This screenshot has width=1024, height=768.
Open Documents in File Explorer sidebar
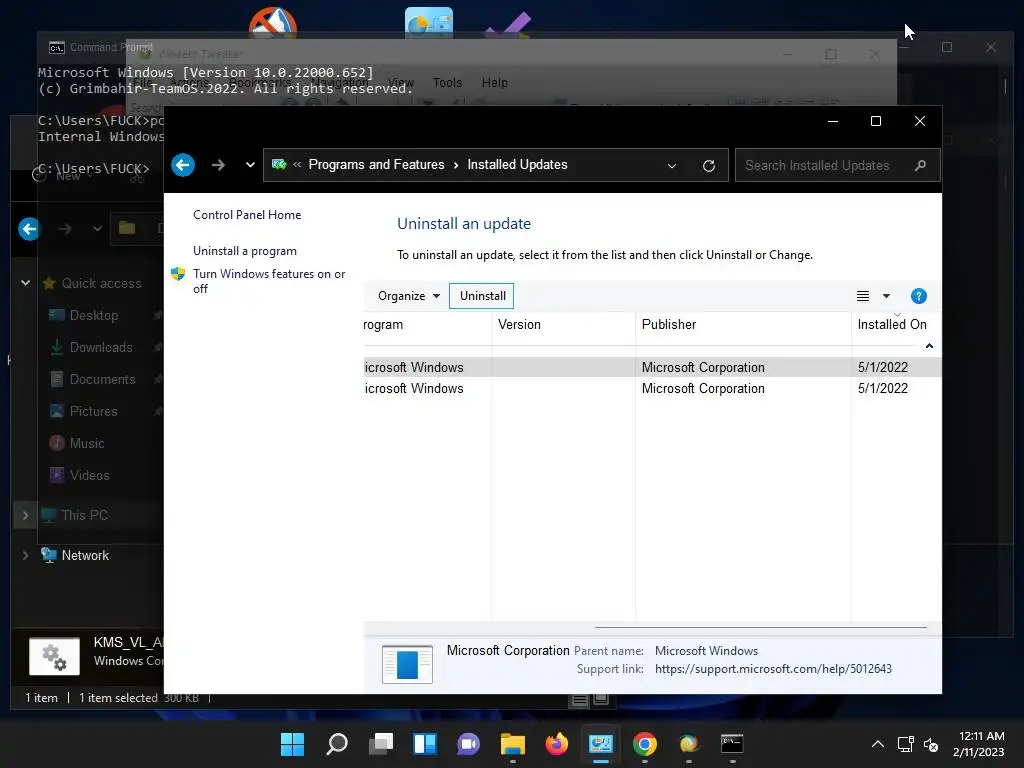[102, 379]
